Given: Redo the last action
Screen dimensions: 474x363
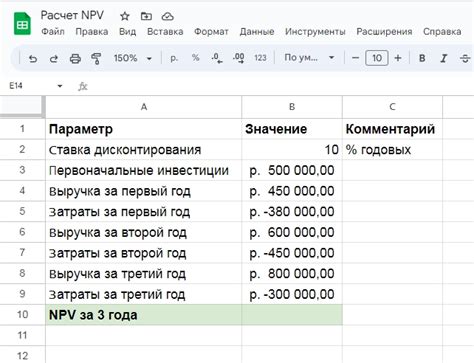Looking at the screenshot, I should 54,59.
